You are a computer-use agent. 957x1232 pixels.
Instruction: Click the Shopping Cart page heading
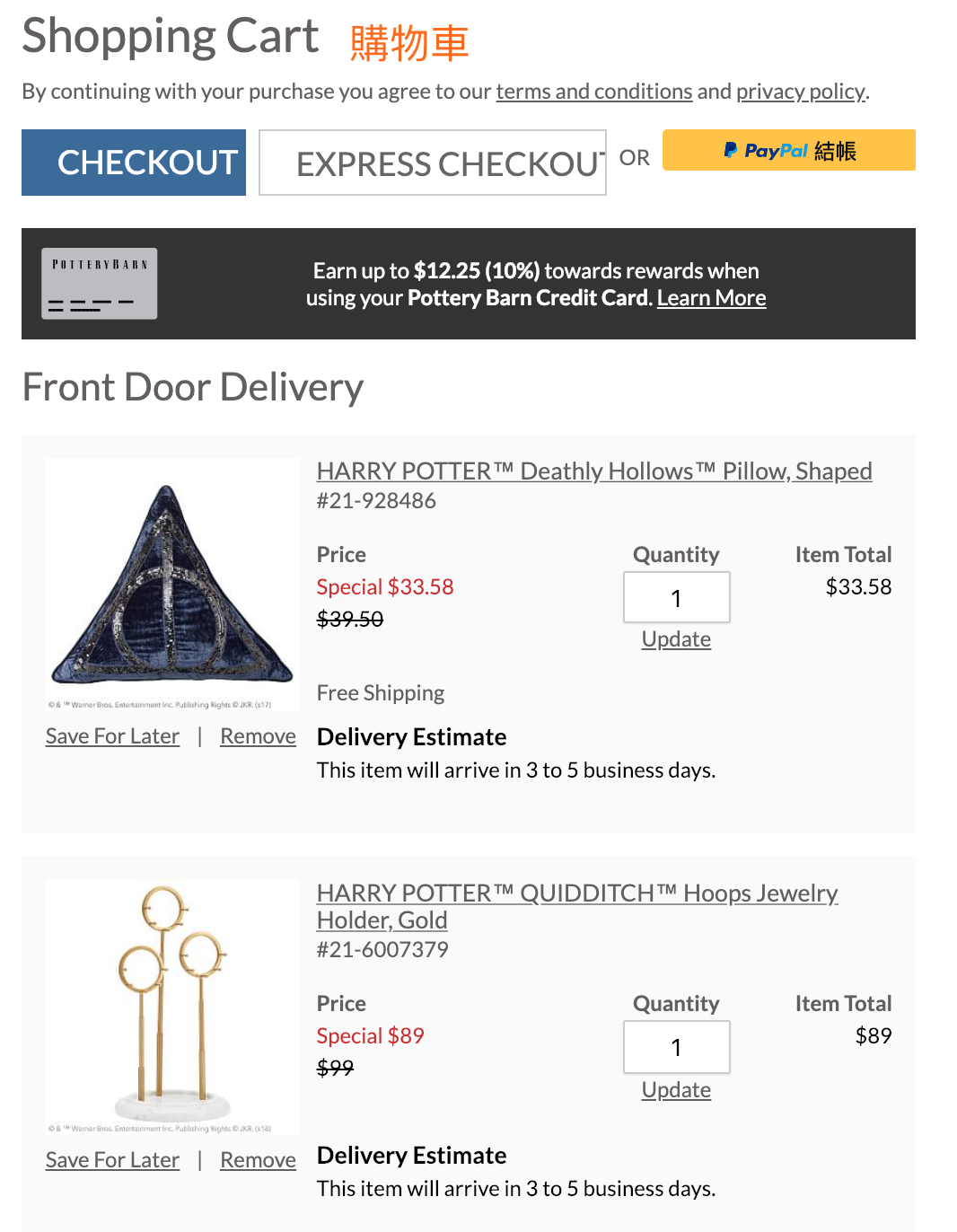[171, 37]
